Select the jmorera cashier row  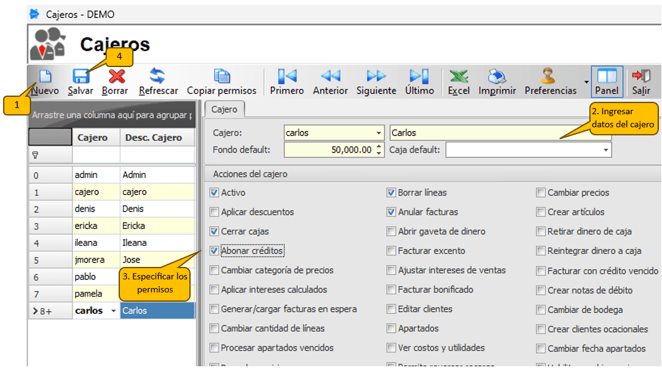pyautogui.click(x=112, y=260)
